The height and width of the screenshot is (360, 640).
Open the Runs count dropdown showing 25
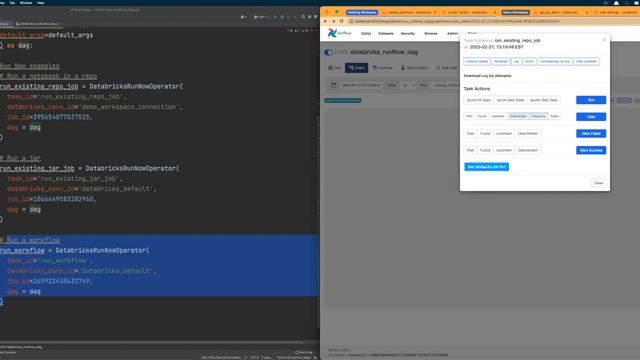[x=409, y=85]
